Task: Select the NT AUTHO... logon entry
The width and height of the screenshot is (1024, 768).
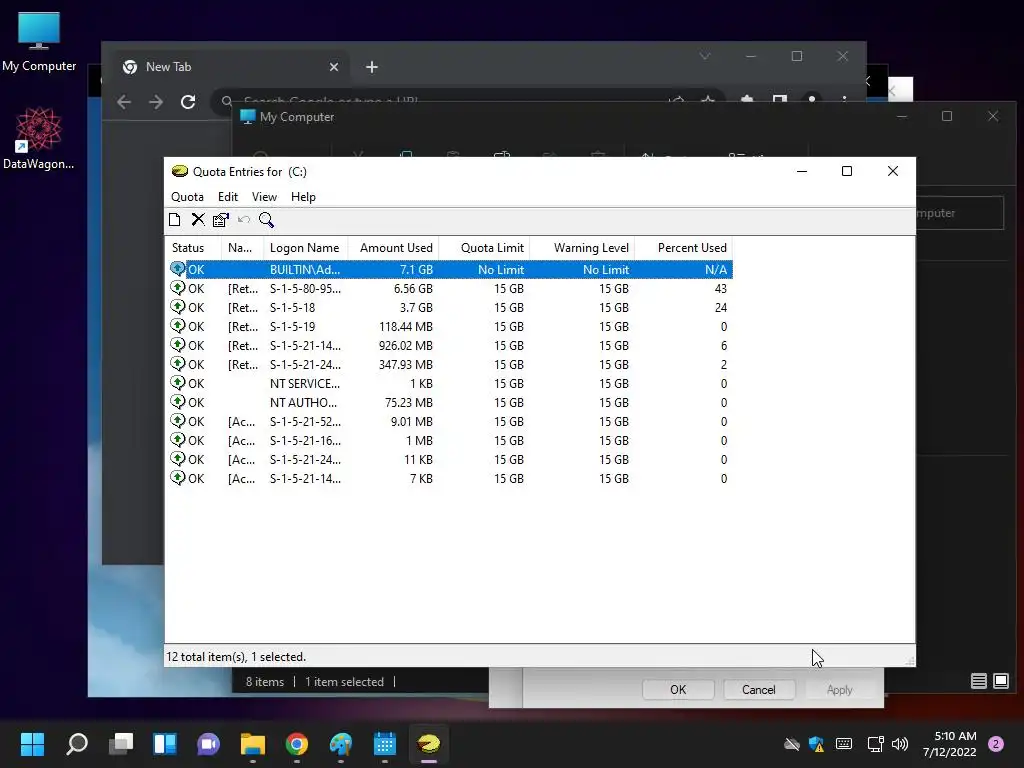Action: 304,402
